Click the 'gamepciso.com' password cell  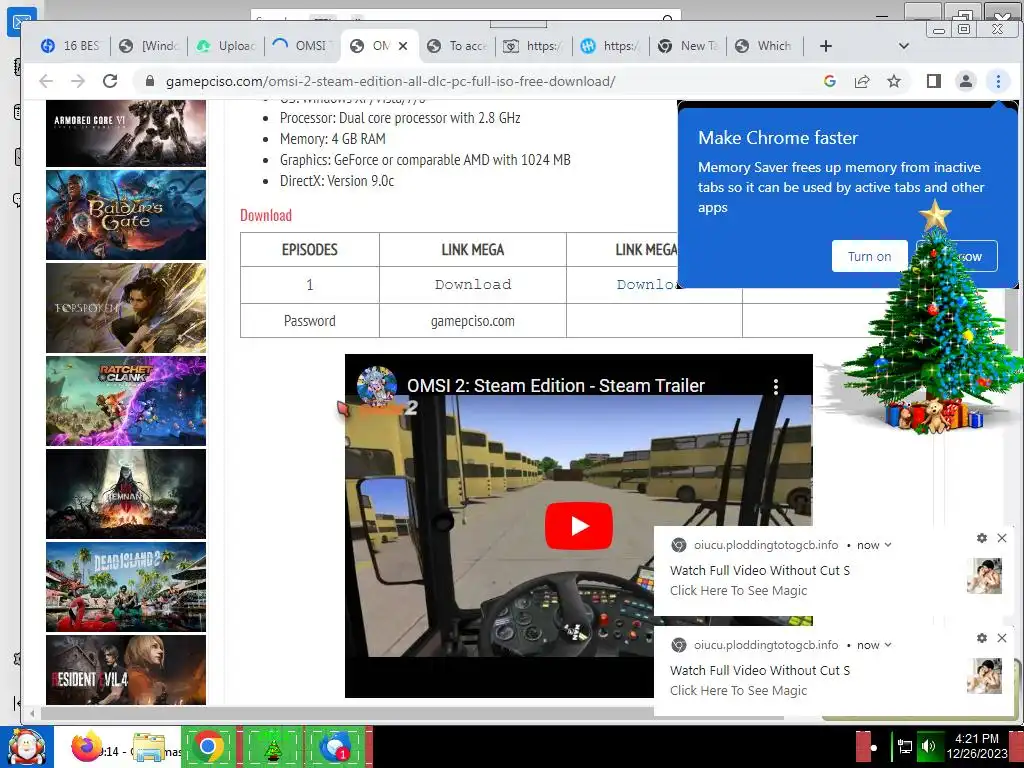coord(473,321)
